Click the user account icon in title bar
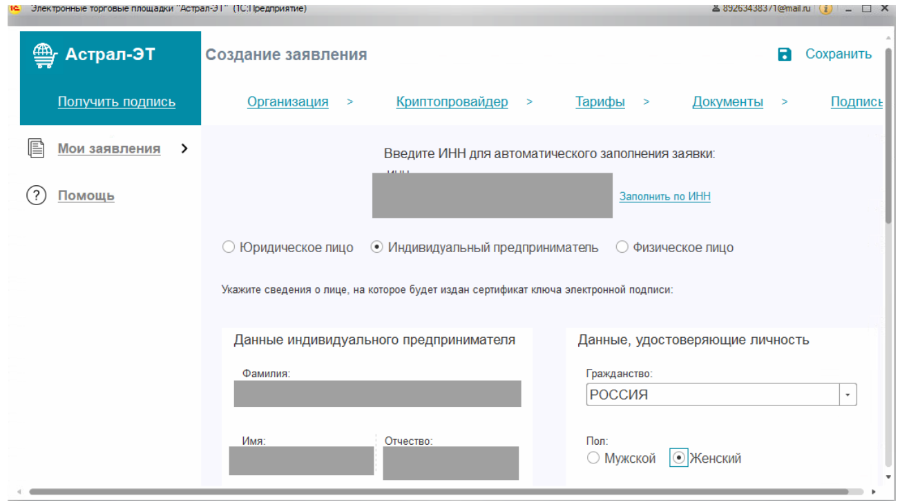This screenshot has width=900, height=504. tap(715, 9)
